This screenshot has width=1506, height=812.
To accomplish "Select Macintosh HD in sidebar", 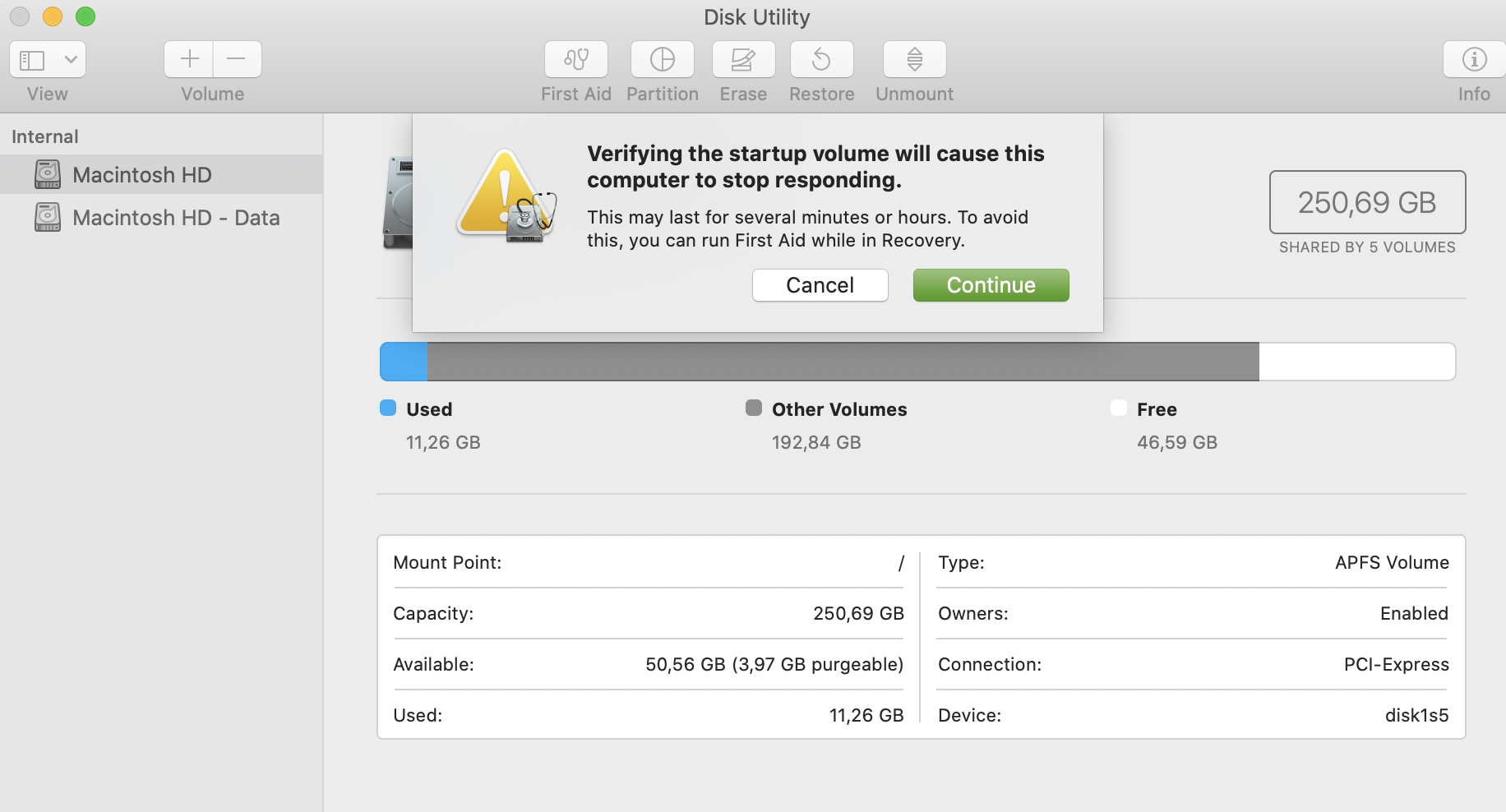I will coord(141,175).
